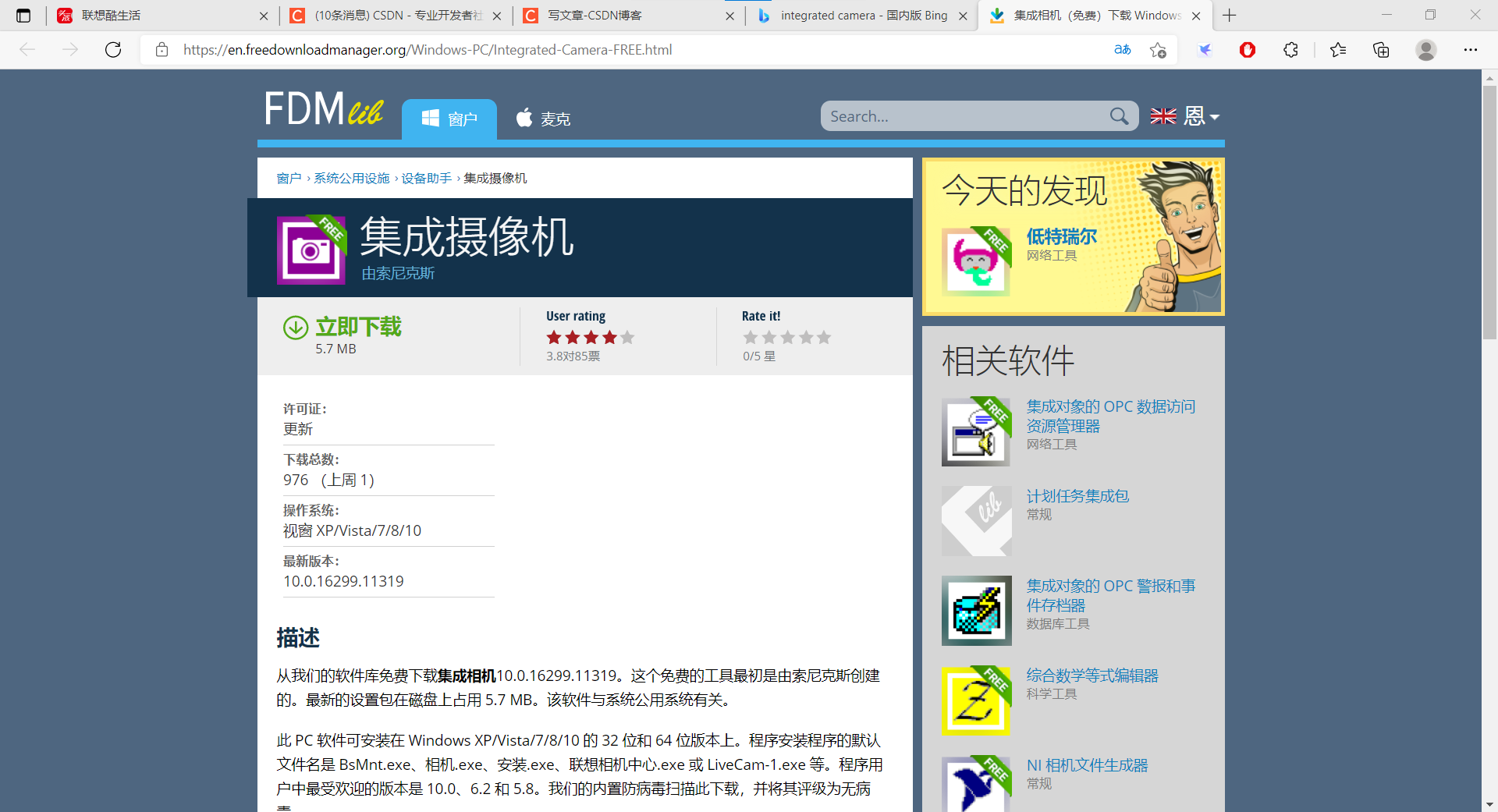The width and height of the screenshot is (1498, 812).
Task: Close the 写文章-CSDN博客 tab
Action: (729, 16)
